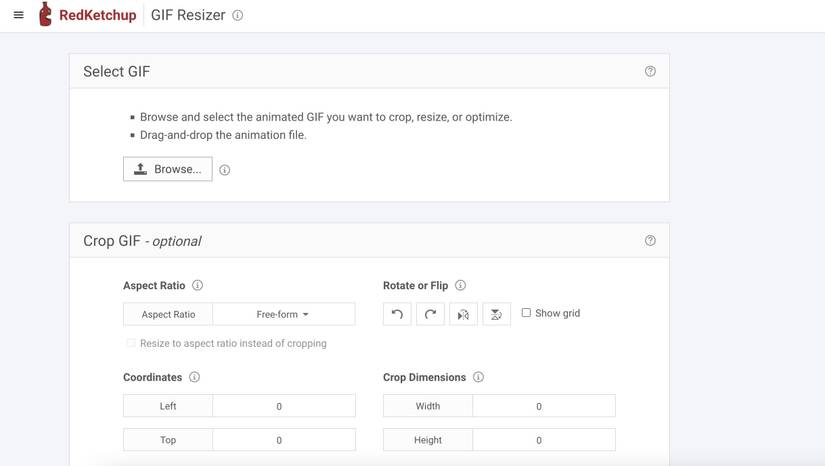The height and width of the screenshot is (466, 825).
Task: Show info for Rotate or Flip
Action: click(461, 286)
